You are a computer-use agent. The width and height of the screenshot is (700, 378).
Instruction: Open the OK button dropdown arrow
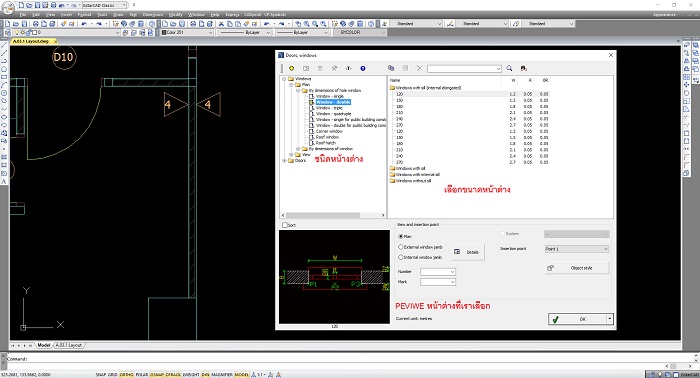609,319
